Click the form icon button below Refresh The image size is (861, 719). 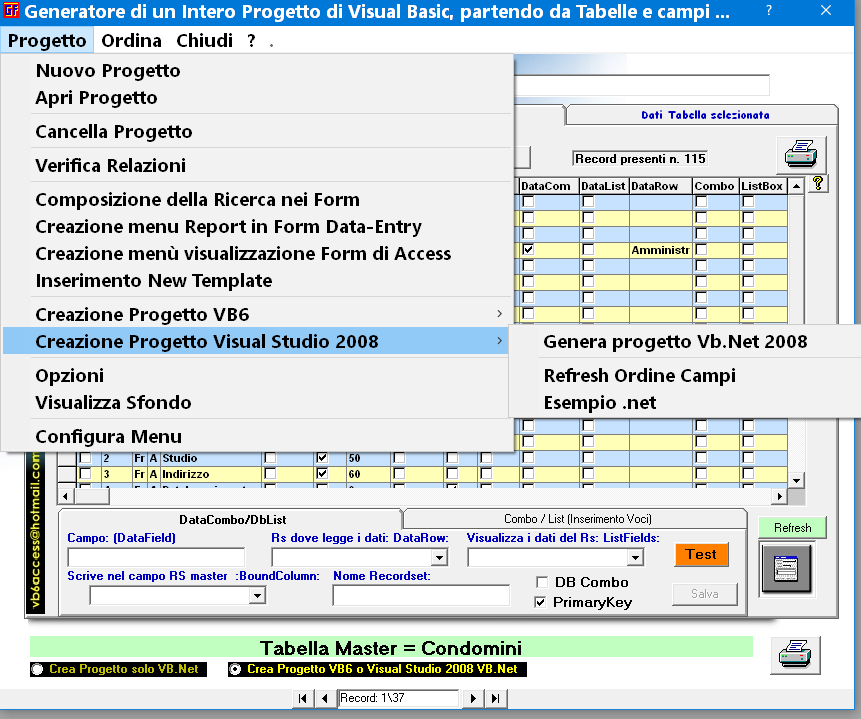(x=786, y=568)
